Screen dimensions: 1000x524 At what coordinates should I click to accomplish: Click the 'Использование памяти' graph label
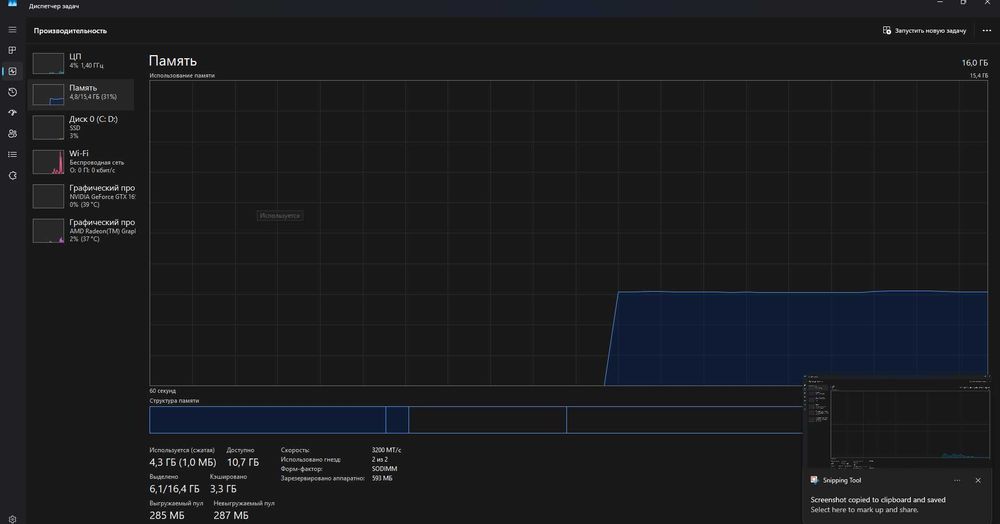pyautogui.click(x=182, y=75)
